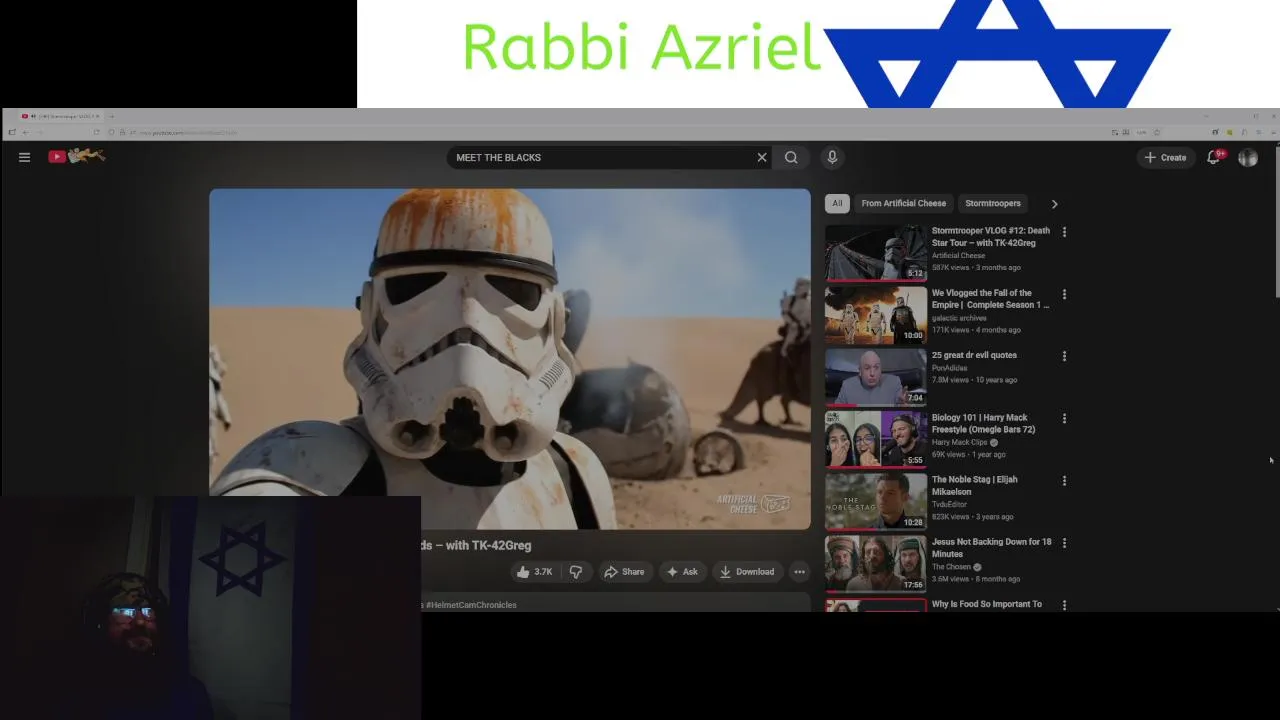This screenshot has width=1280, height=720.
Task: Select the YouTube browser tab
Action: point(62,116)
